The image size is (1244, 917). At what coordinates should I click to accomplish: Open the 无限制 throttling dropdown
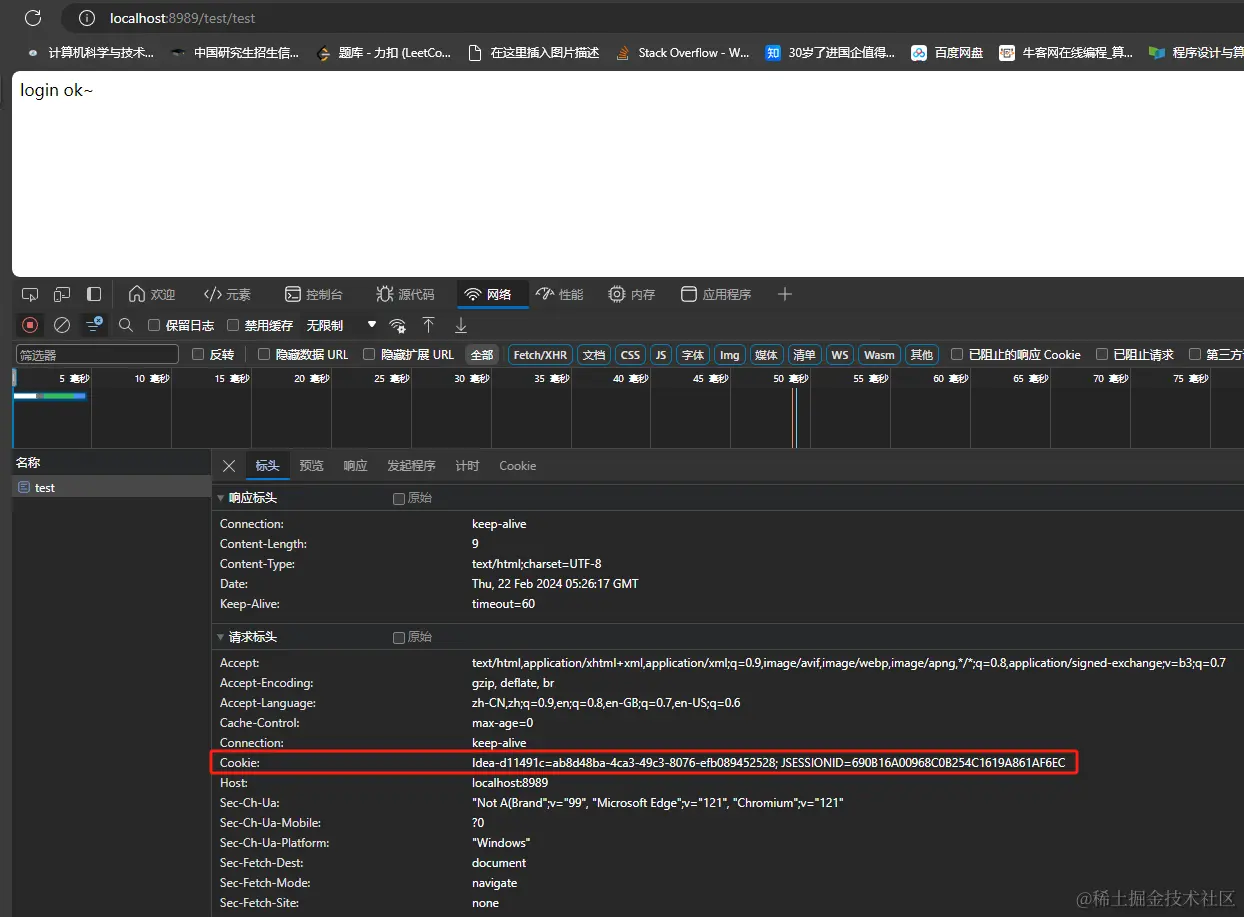[341, 325]
